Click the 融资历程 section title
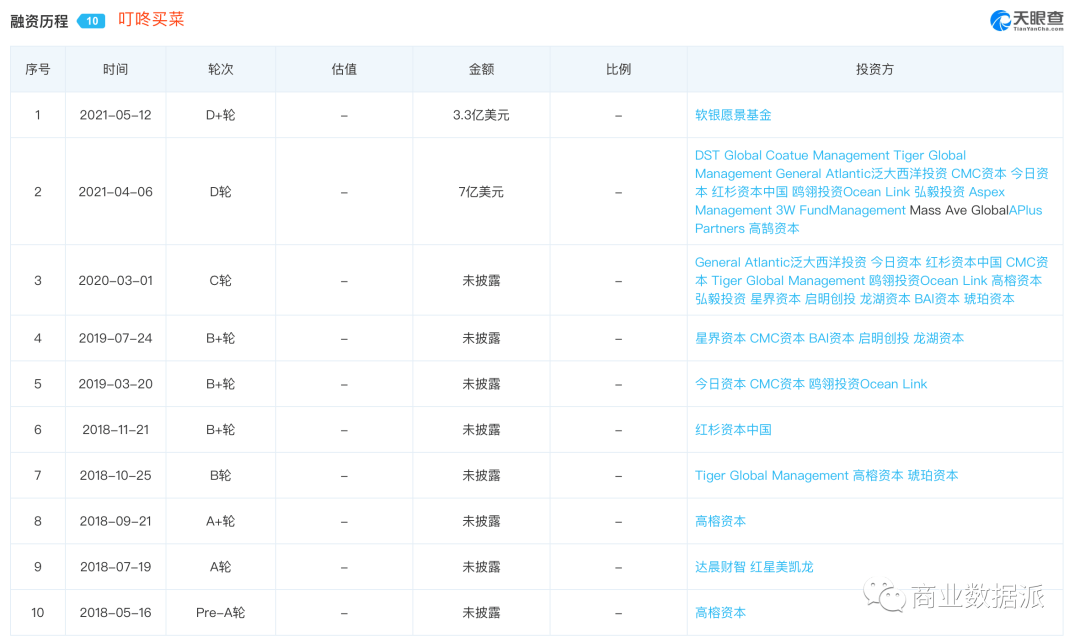This screenshot has width=1080, height=644. (x=39, y=21)
